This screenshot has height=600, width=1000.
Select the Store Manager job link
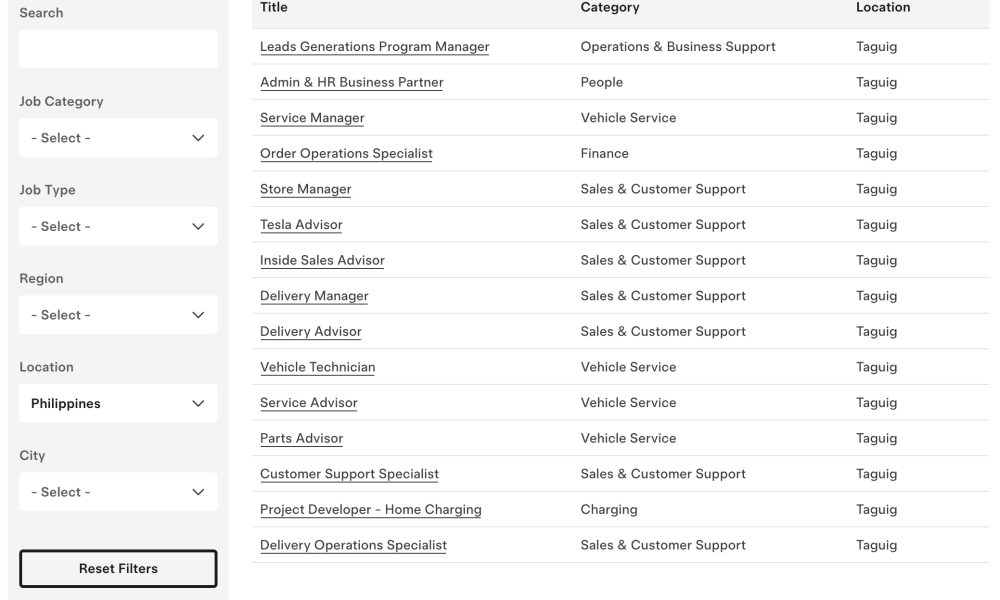(x=305, y=189)
